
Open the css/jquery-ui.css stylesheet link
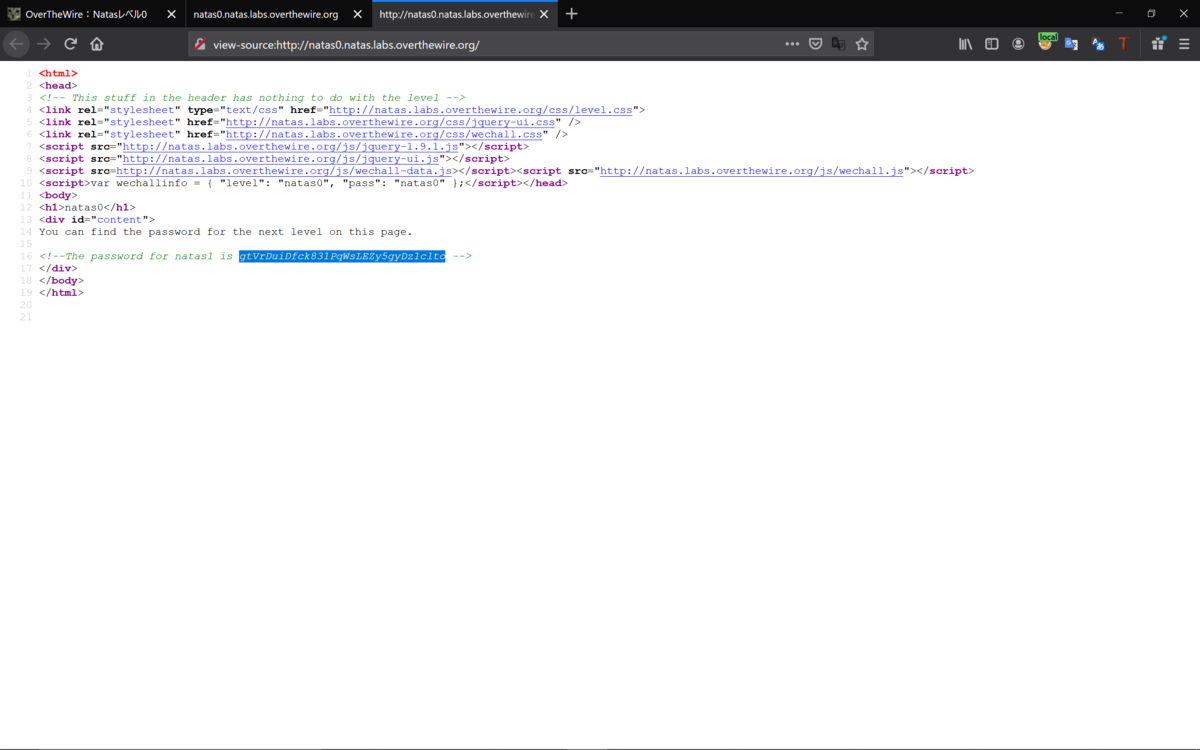(x=390, y=122)
